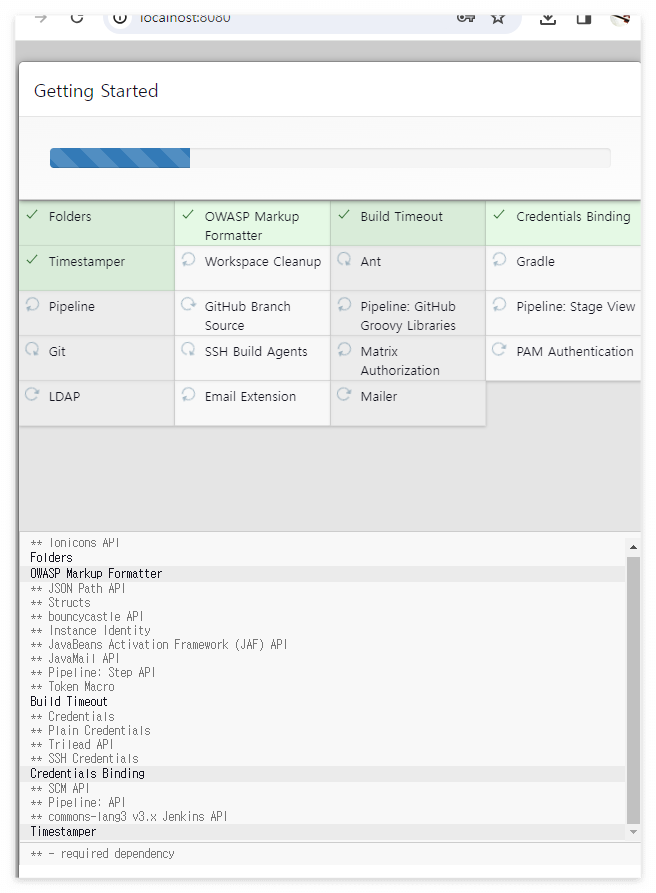Click the pending icon beside Git
Screen dimensions: 656x893
32,349
